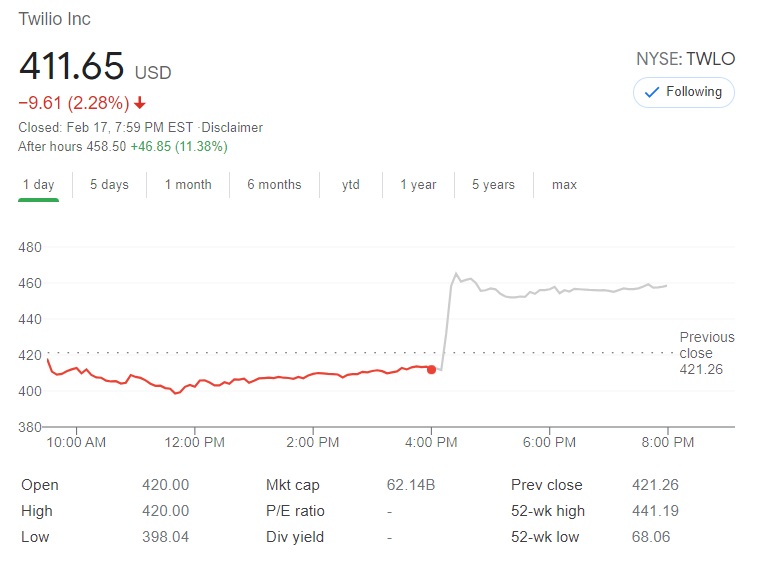Click the Twilio Inc company name
759x565 pixels.
(x=55, y=19)
